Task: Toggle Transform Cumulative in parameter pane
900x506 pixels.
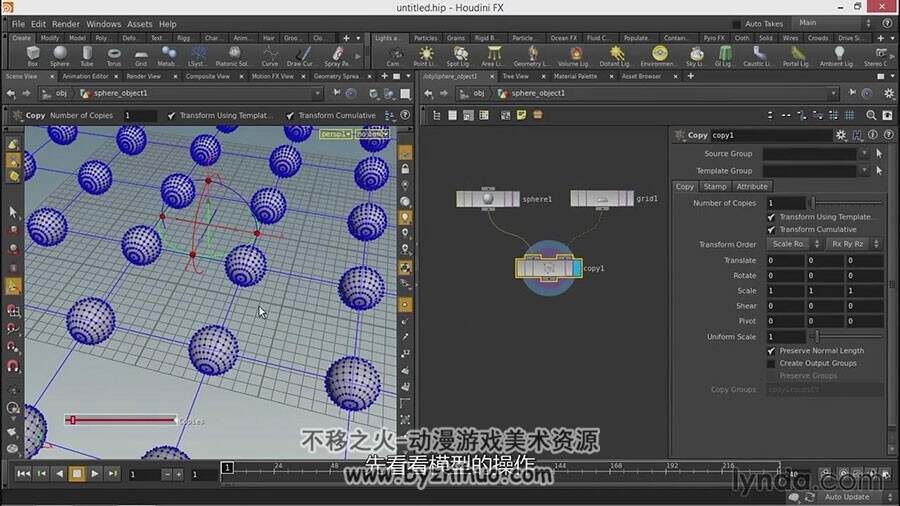Action: (771, 229)
